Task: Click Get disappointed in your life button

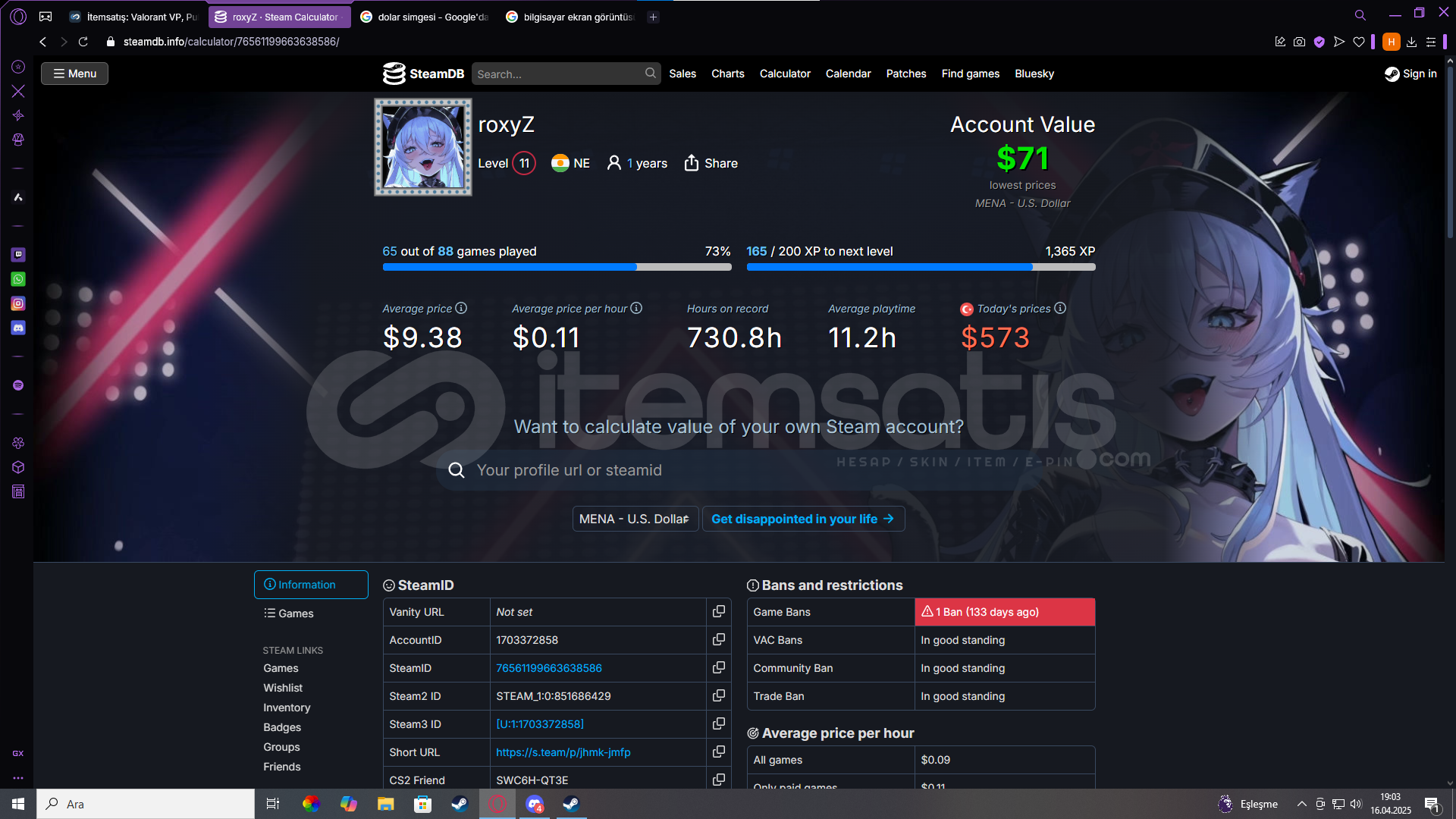Action: tap(803, 519)
